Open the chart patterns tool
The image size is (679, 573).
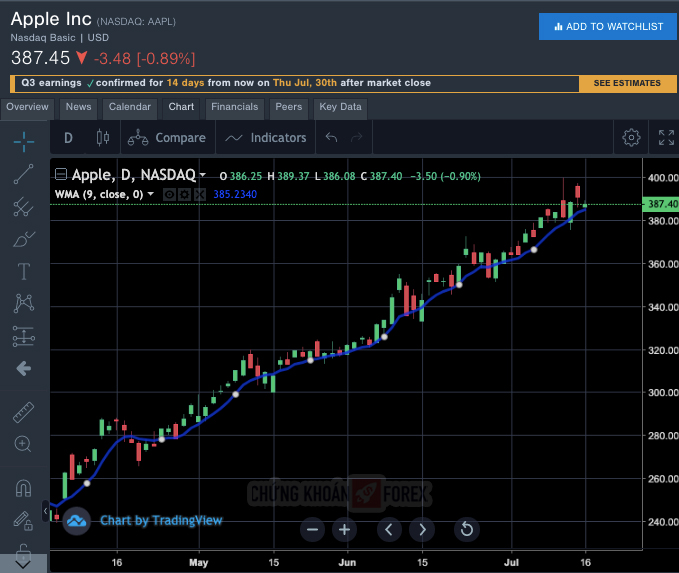[x=23, y=303]
